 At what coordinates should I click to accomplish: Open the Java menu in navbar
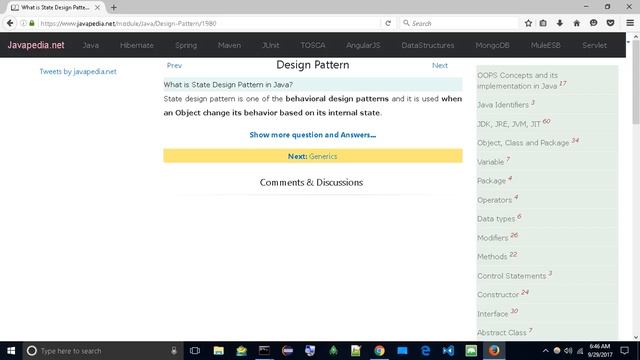(x=91, y=45)
